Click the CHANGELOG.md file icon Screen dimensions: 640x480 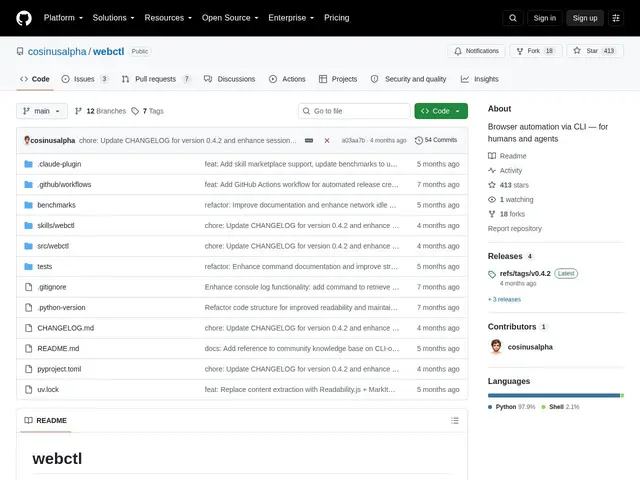pyautogui.click(x=28, y=328)
